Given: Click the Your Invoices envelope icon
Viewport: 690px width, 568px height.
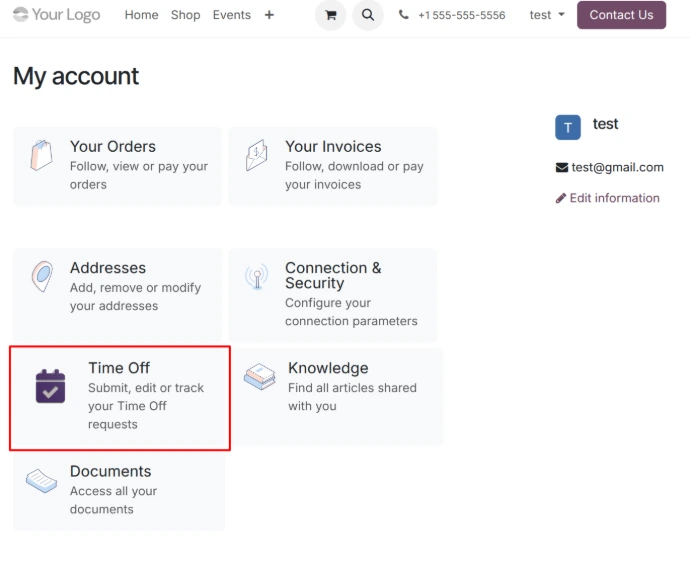Looking at the screenshot, I should coord(257,155).
